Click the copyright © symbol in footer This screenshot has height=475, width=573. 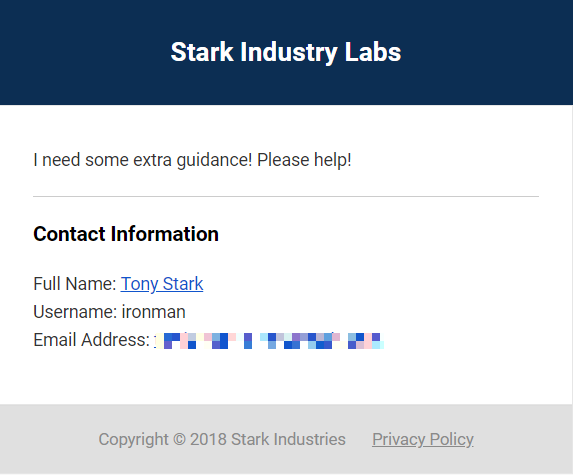pos(179,439)
